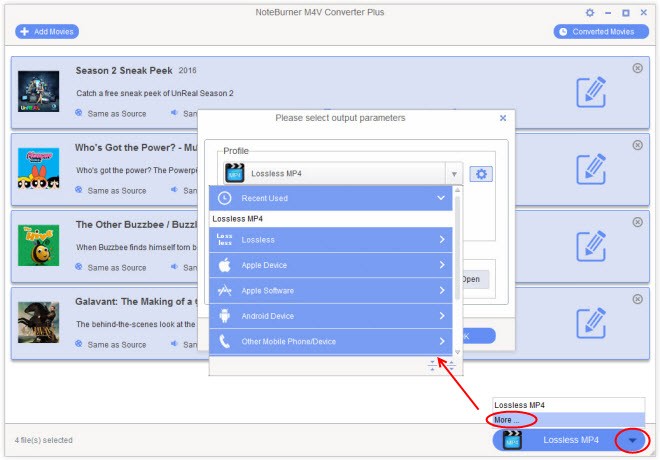The image size is (660, 460).
Task: Expand the Apple Software category
Action: [330, 290]
